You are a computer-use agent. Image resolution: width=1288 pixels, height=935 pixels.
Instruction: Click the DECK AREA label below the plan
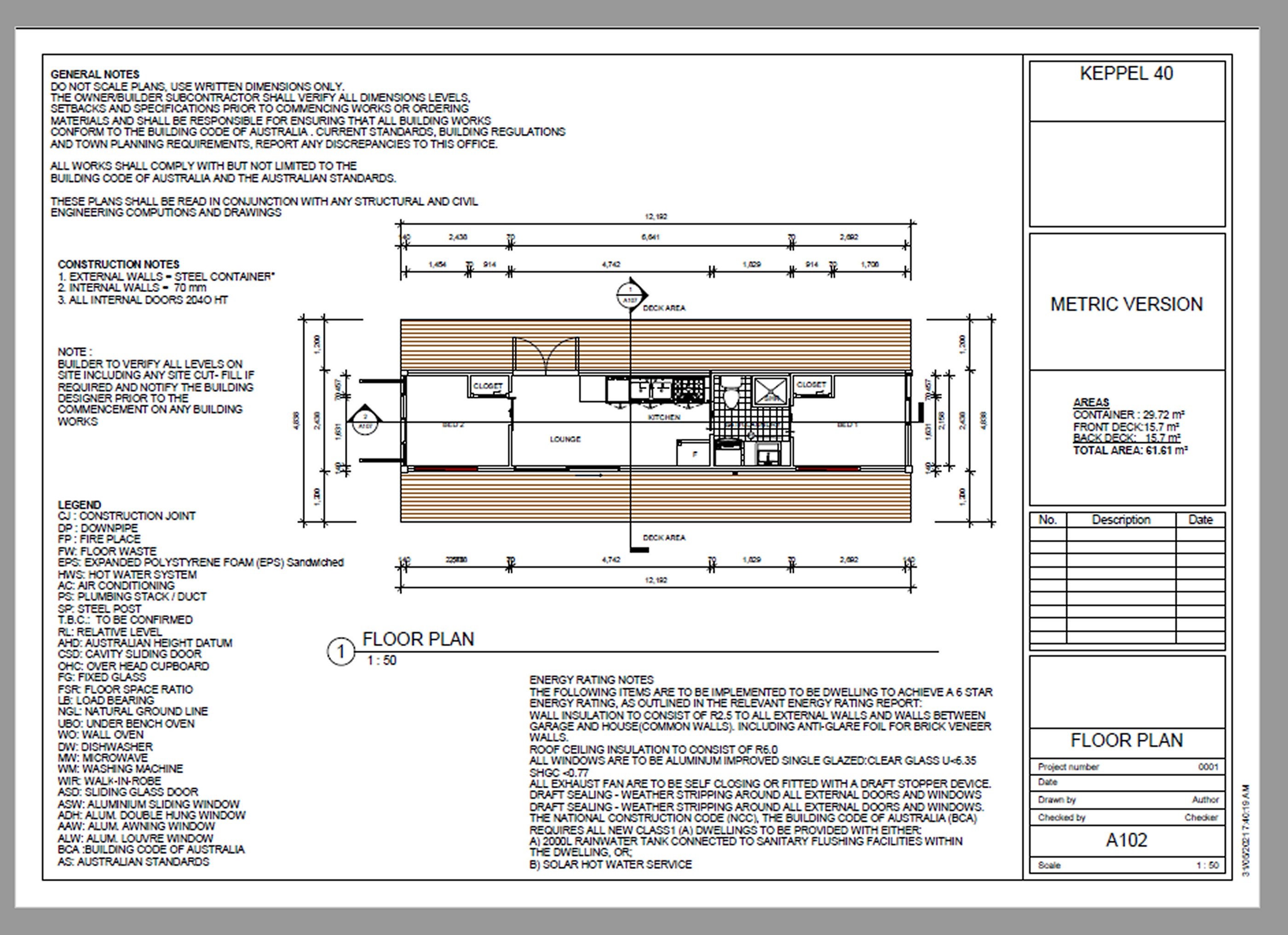coord(664,537)
